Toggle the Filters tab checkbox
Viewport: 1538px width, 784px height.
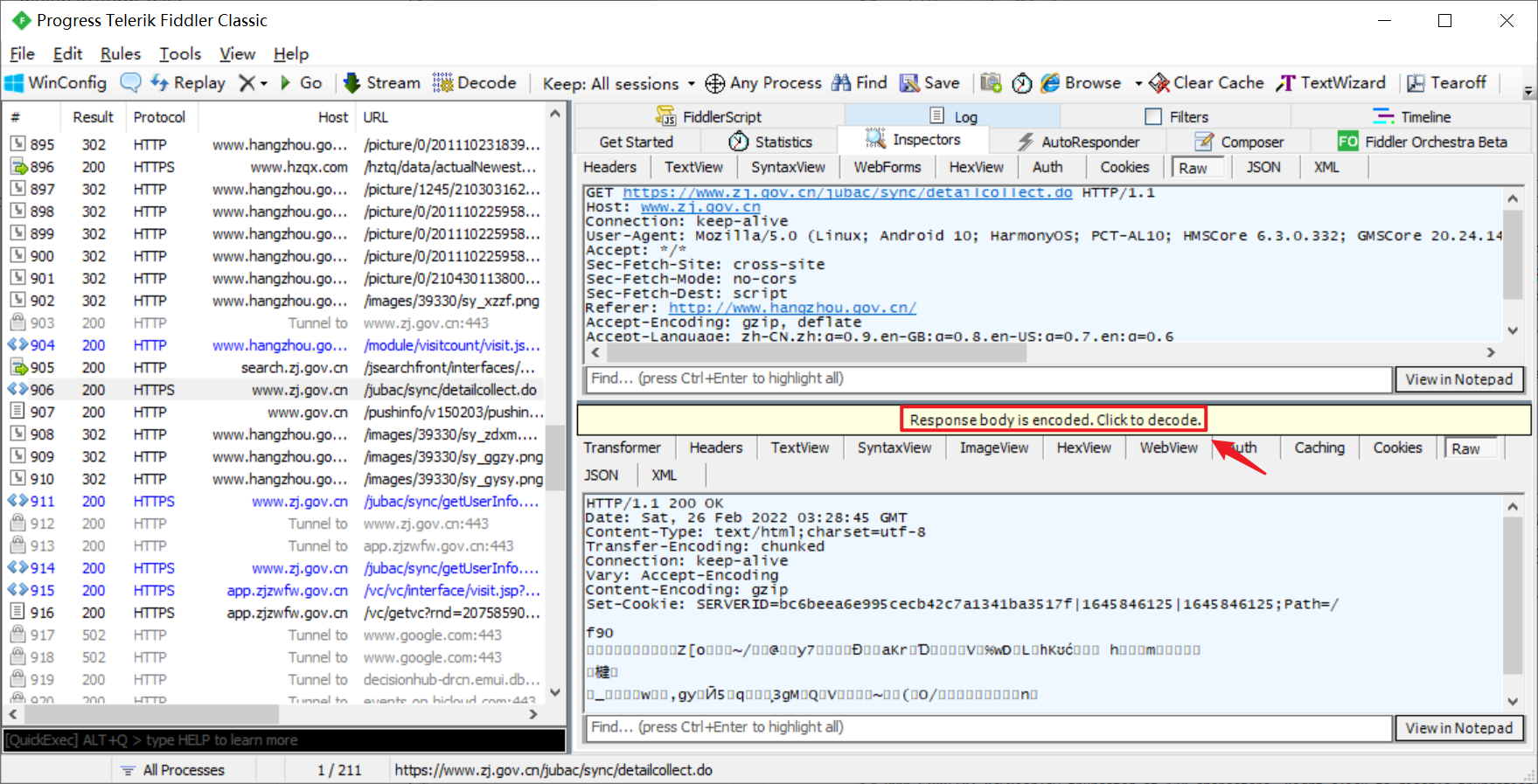click(x=1153, y=116)
